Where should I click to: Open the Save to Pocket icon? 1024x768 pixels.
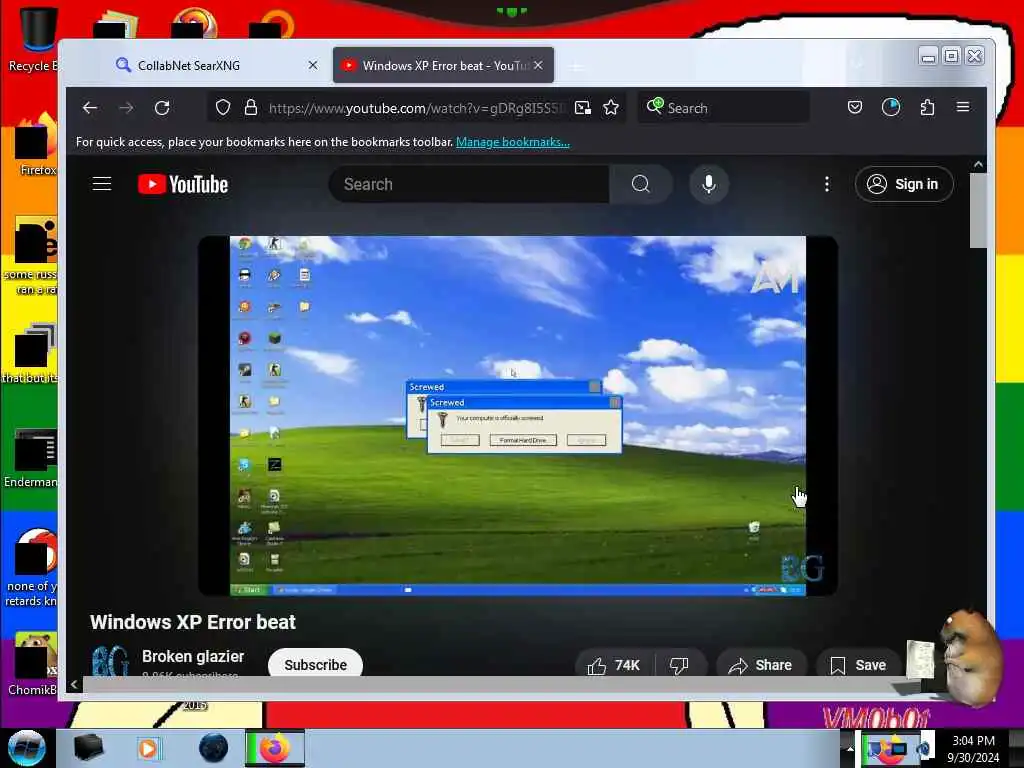855,107
